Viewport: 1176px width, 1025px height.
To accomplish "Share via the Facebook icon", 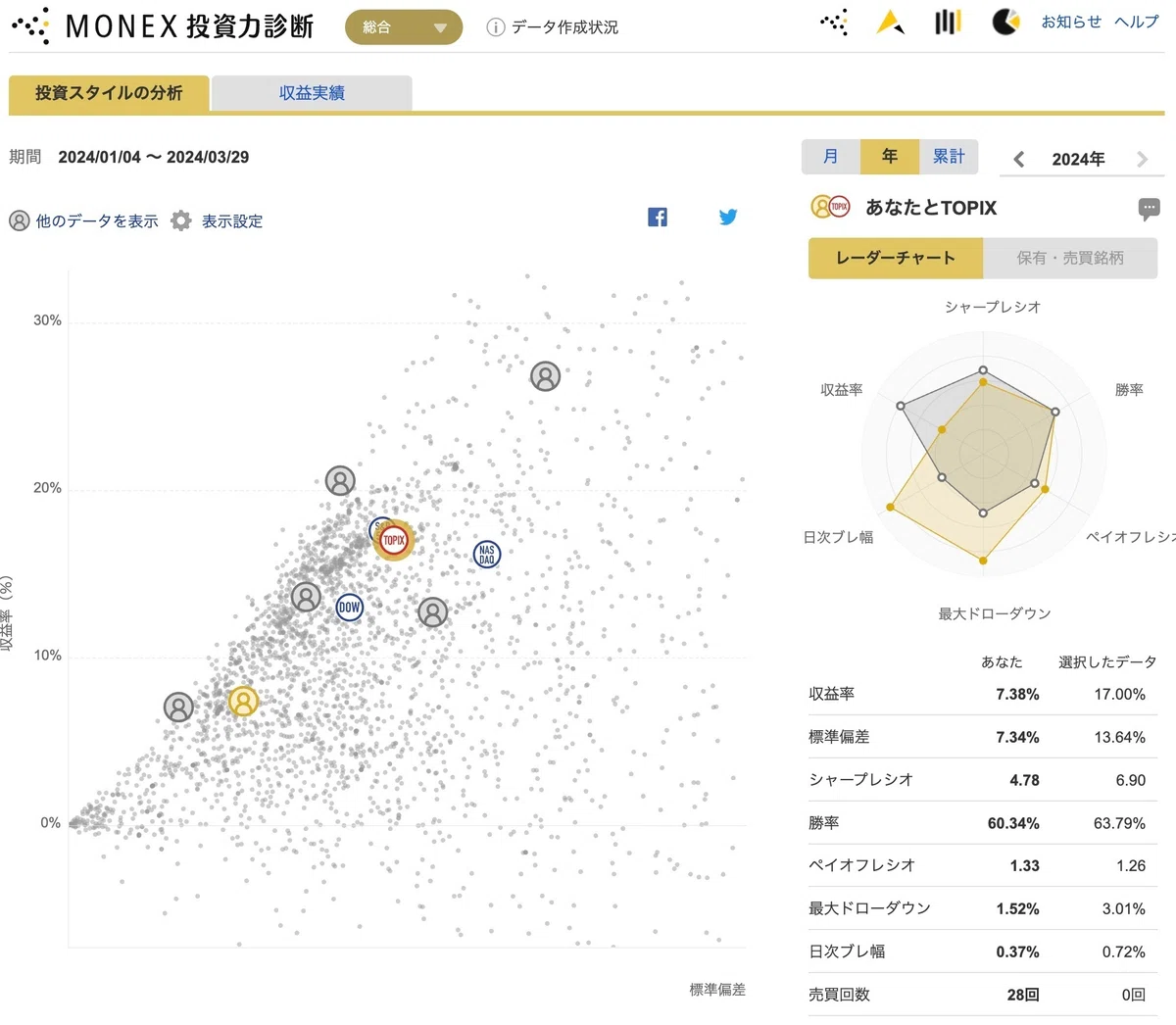I will pyautogui.click(x=658, y=217).
